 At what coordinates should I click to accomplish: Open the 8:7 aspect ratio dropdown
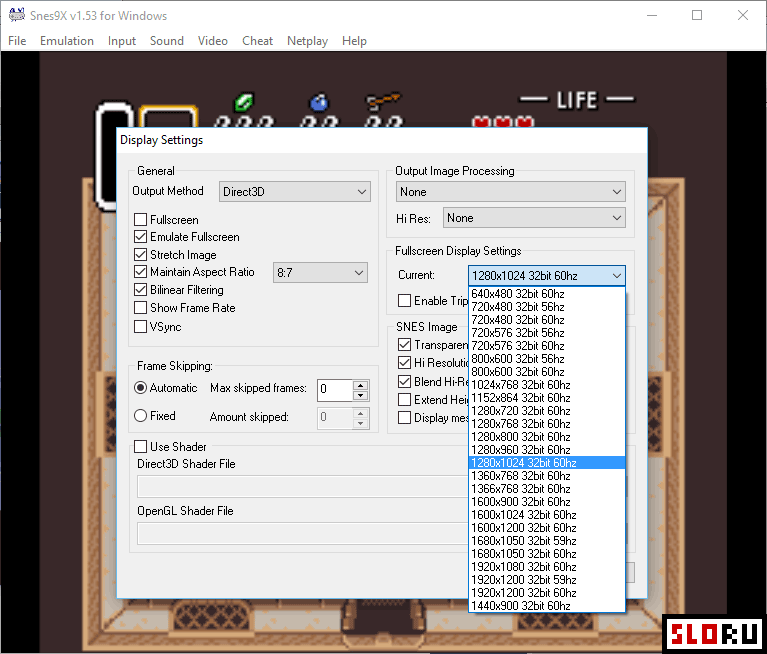(x=320, y=272)
